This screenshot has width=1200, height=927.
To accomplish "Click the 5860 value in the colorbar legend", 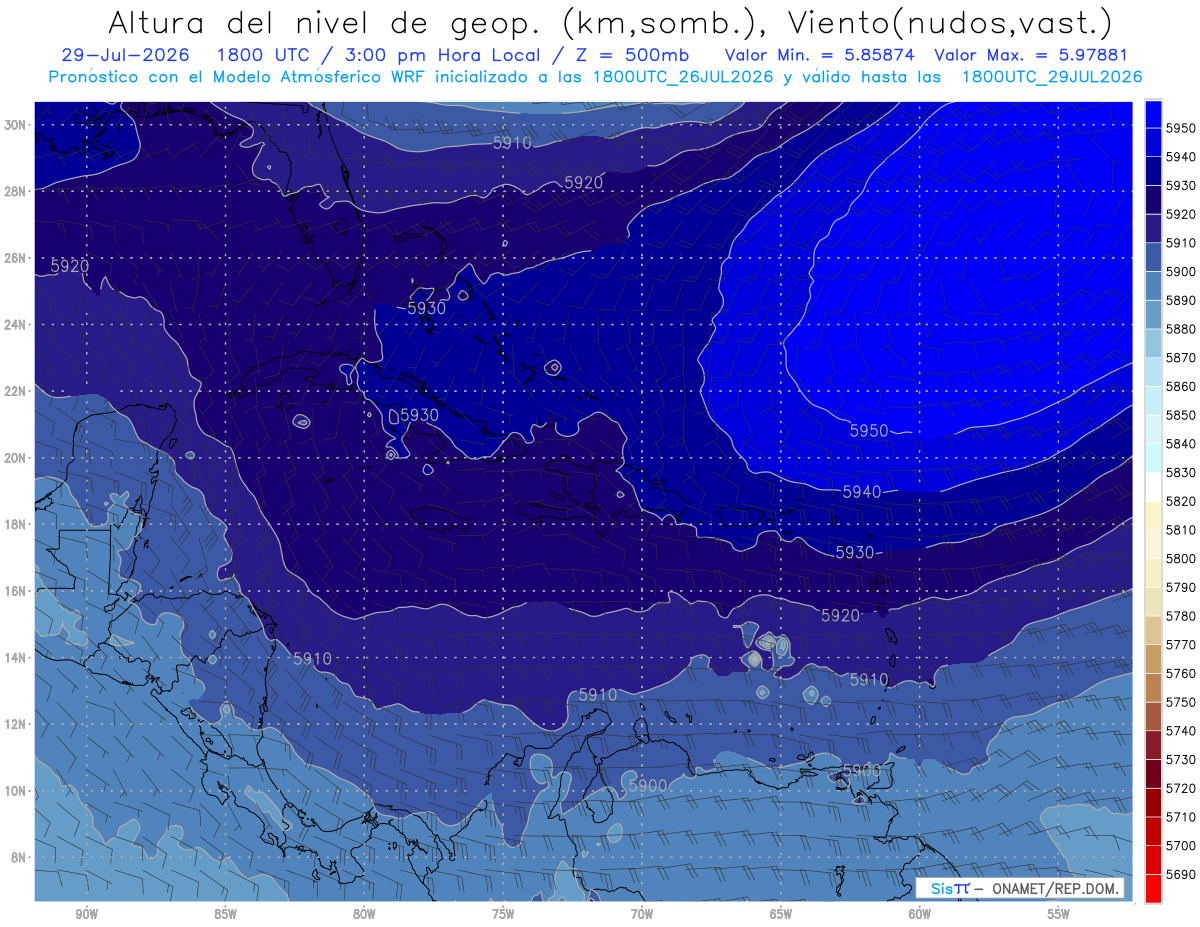I will pos(1180,386).
